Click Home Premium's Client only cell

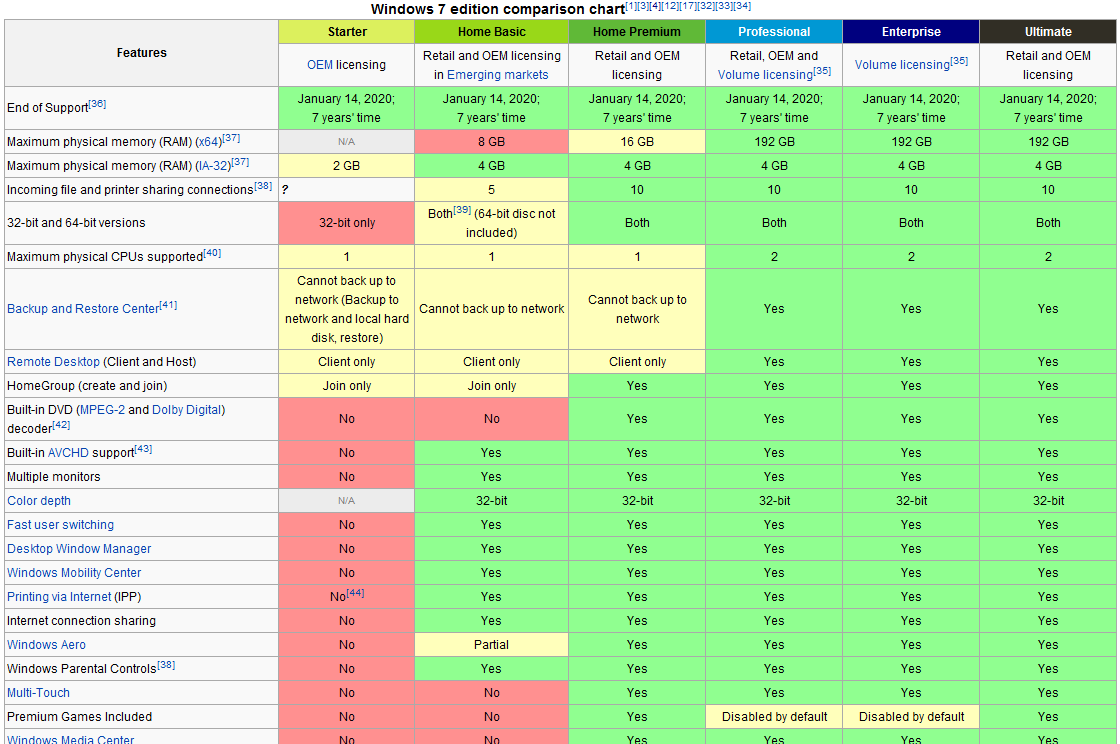click(636, 362)
